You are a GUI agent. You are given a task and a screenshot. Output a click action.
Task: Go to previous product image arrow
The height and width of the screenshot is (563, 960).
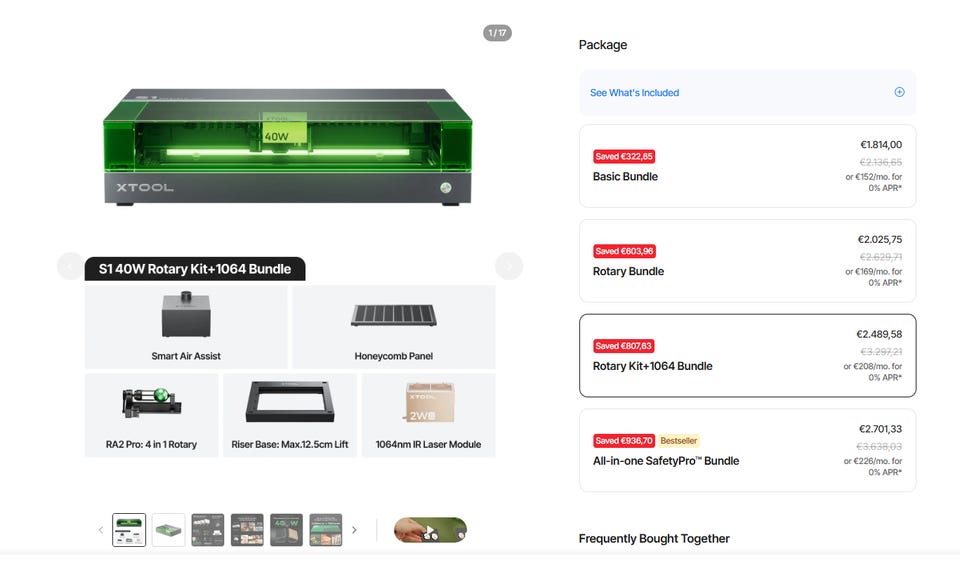pos(70,266)
